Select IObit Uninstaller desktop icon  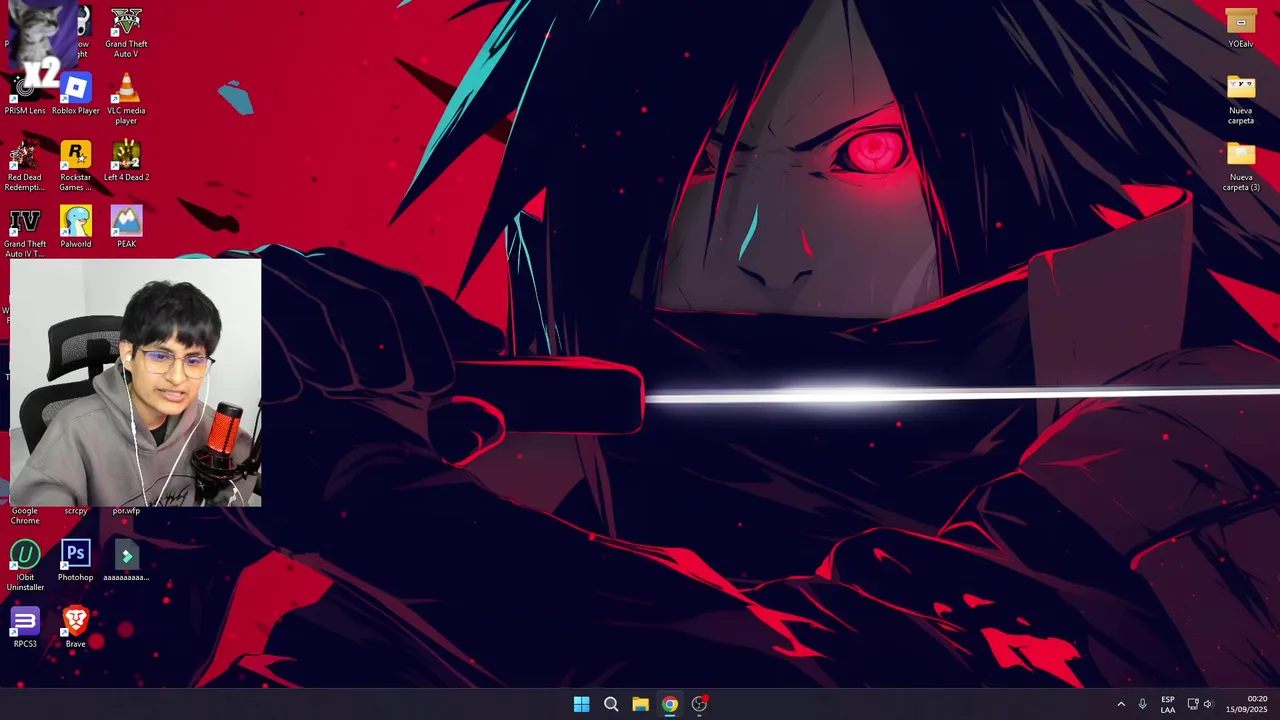pyautogui.click(x=25, y=566)
